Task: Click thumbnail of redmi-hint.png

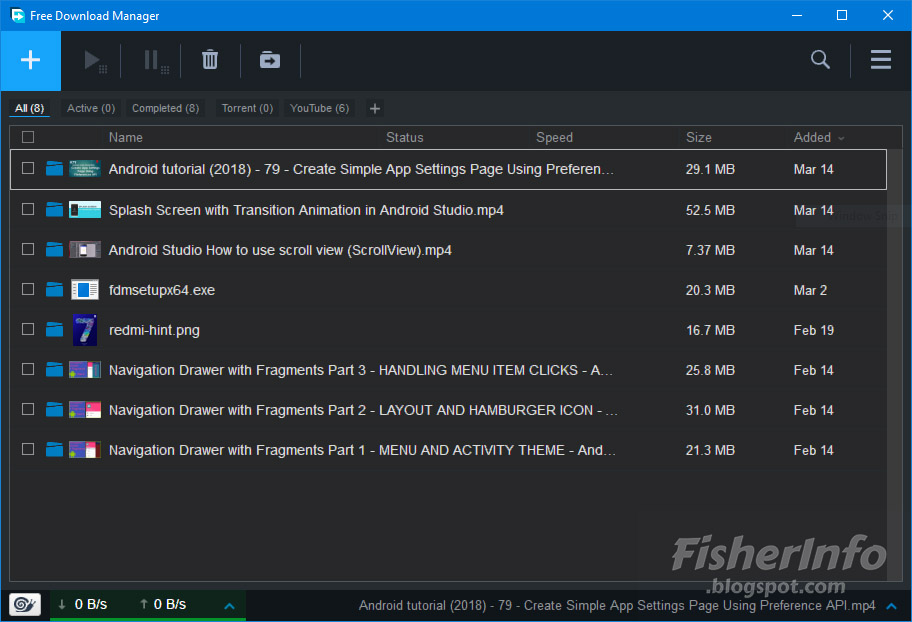Action: click(x=85, y=330)
